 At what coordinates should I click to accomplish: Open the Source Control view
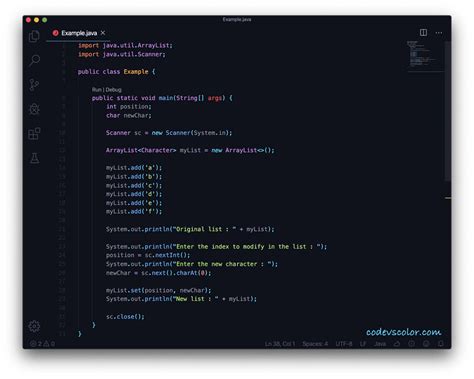pos(34,85)
